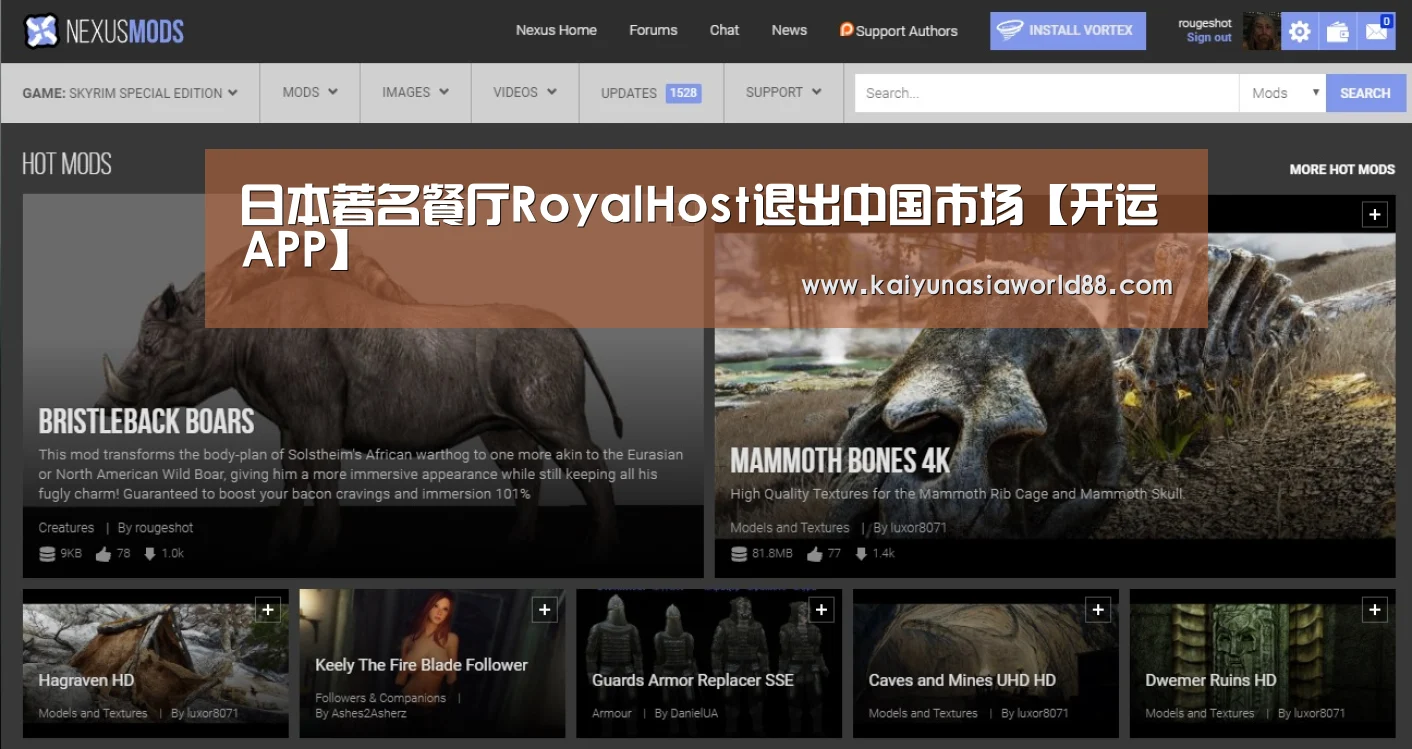Click downloads icon on Bristleback Boars
Screen dimensions: 1412x749
coord(150,554)
